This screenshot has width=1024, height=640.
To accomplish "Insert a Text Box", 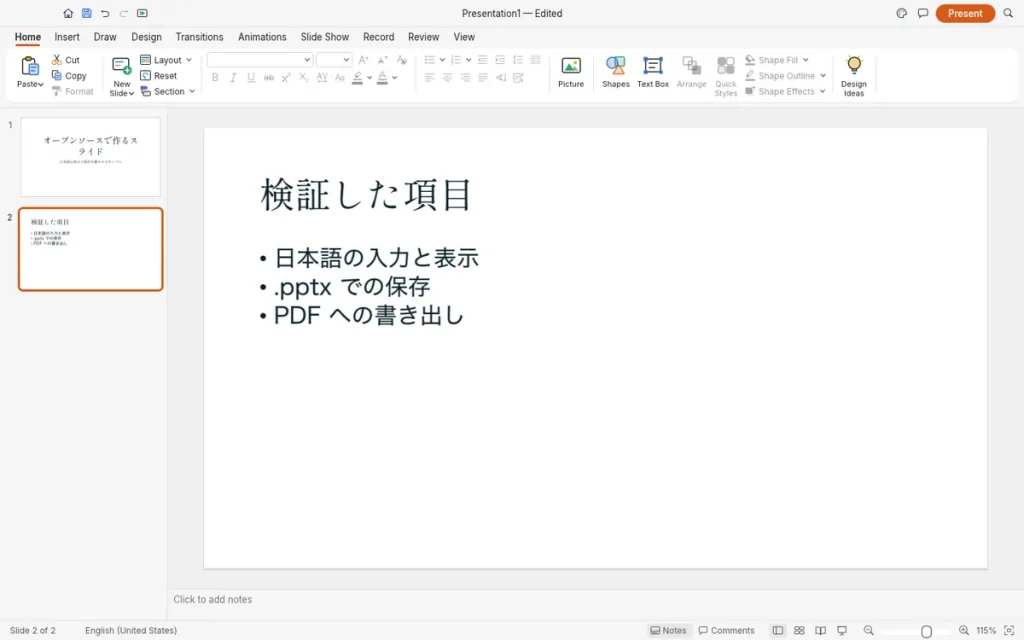I will pos(652,72).
